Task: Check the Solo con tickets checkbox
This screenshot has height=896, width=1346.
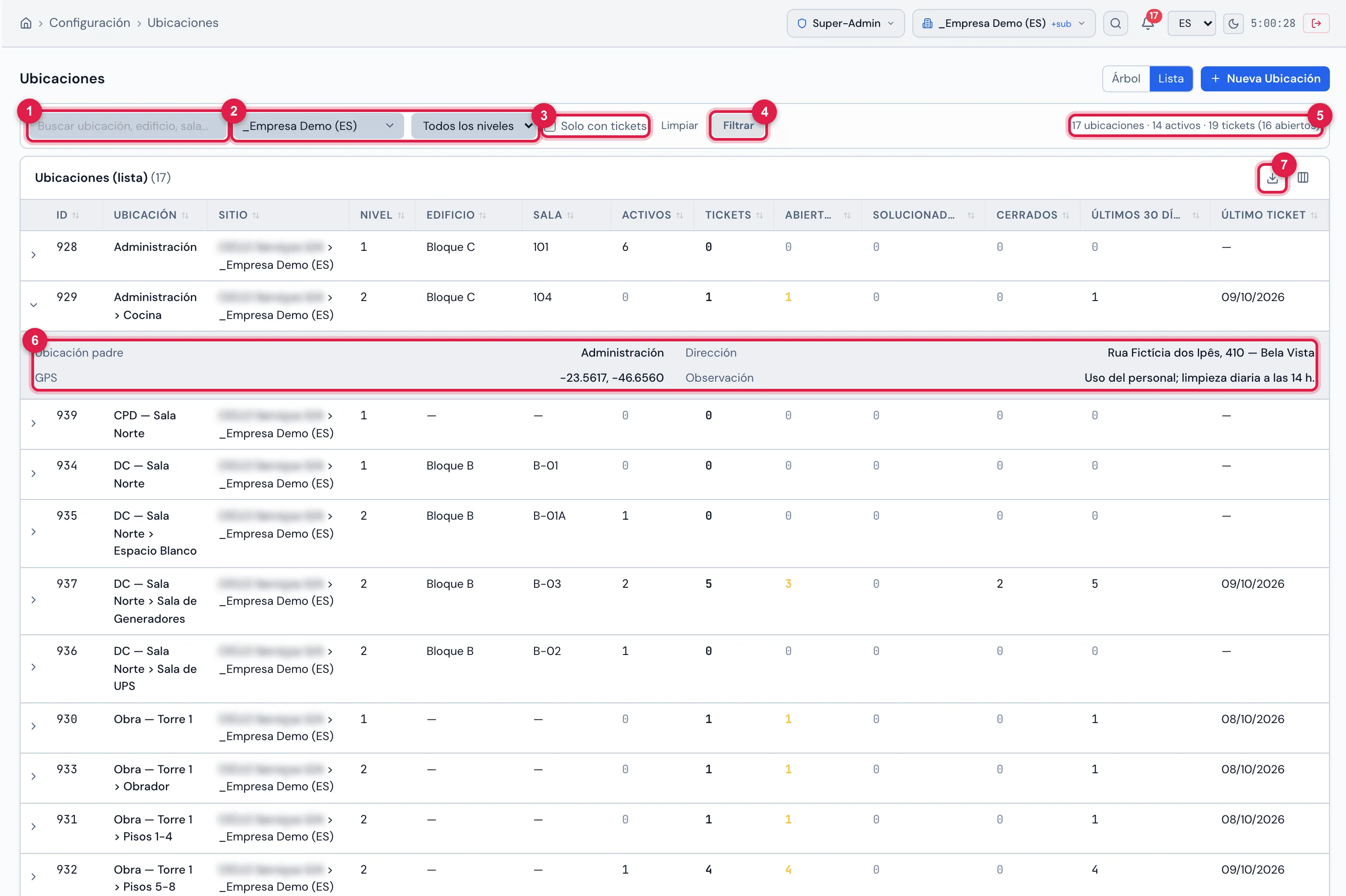Action: point(550,126)
